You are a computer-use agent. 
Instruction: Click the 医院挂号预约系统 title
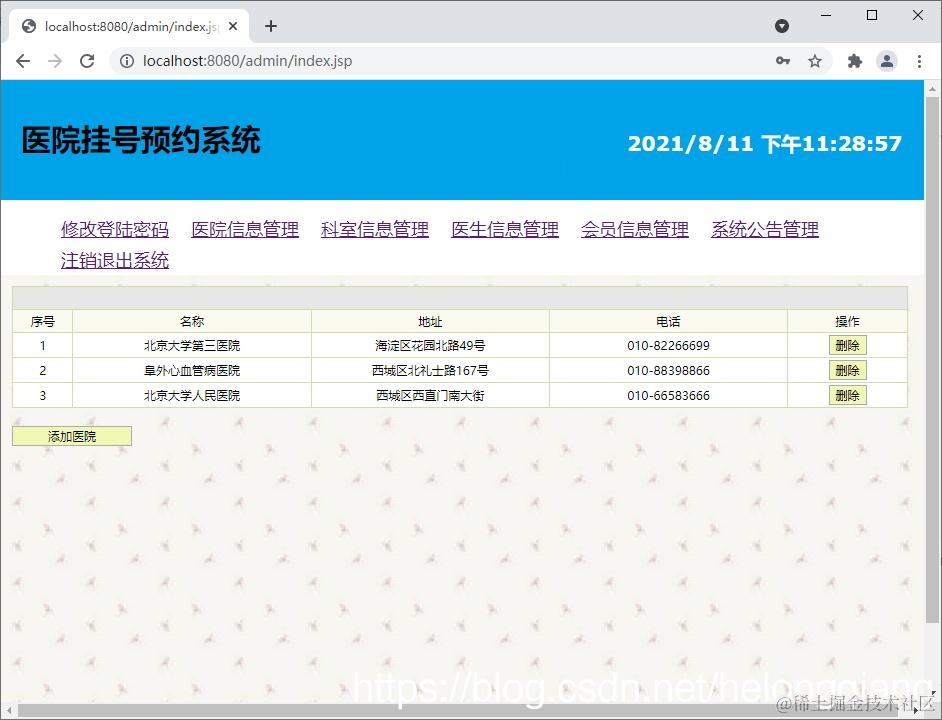[x=141, y=140]
